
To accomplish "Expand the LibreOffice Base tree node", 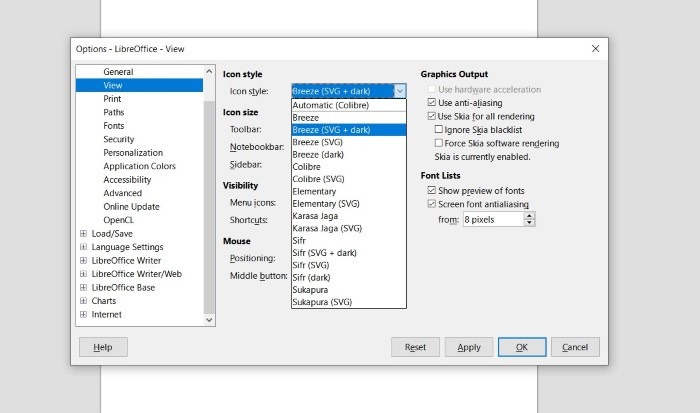I will 83,288.
